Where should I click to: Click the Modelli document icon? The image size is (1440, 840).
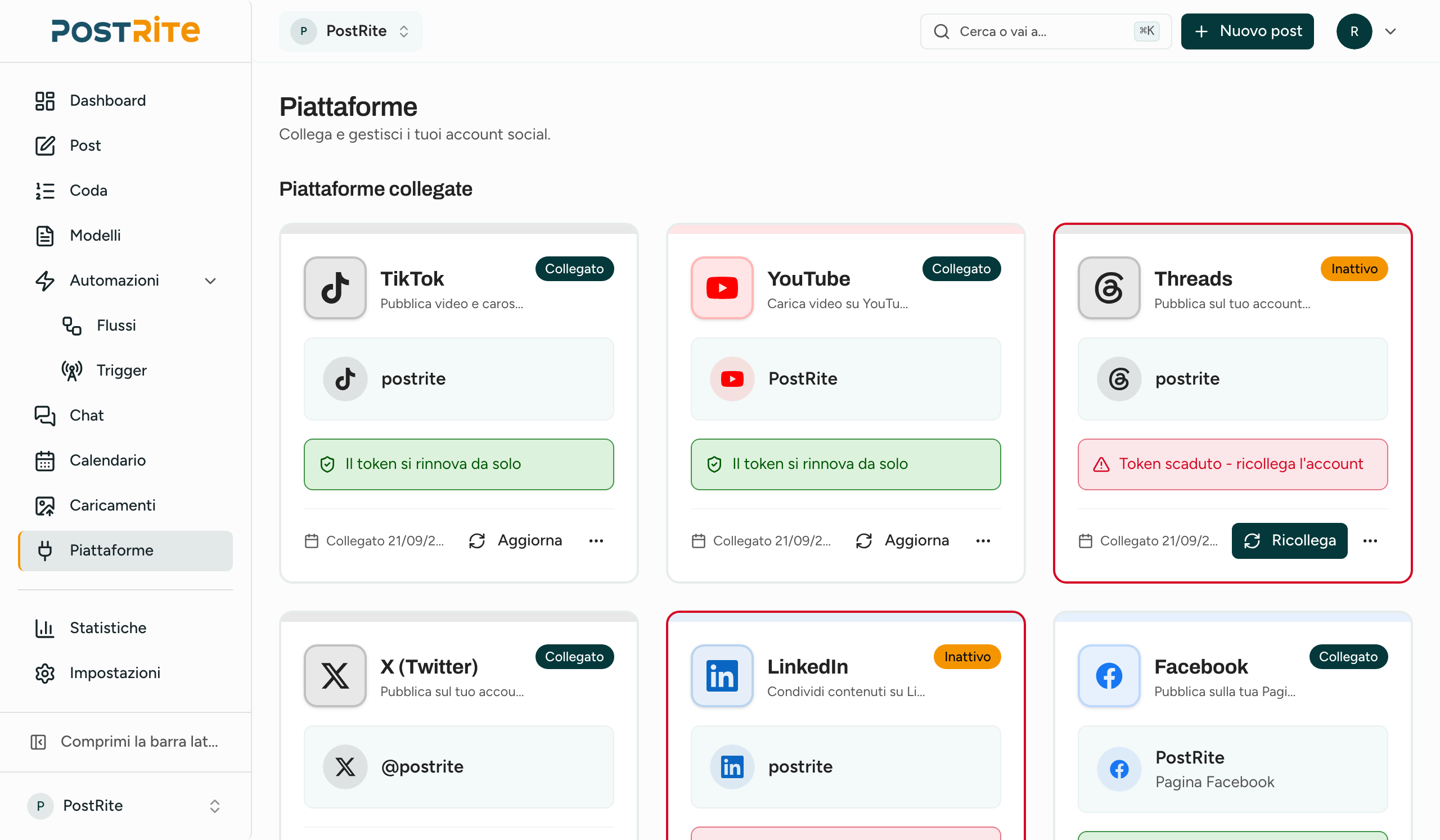click(44, 235)
